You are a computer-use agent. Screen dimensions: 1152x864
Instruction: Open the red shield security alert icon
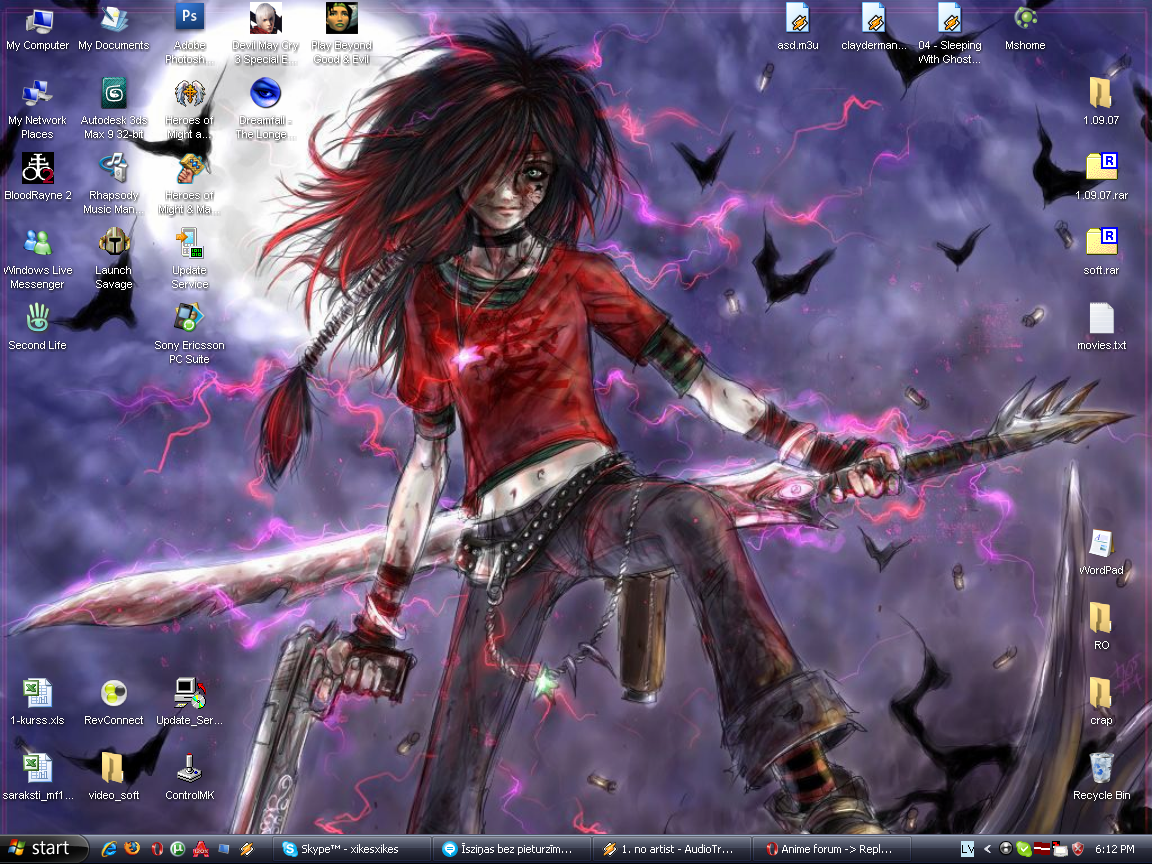pyautogui.click(x=1078, y=849)
